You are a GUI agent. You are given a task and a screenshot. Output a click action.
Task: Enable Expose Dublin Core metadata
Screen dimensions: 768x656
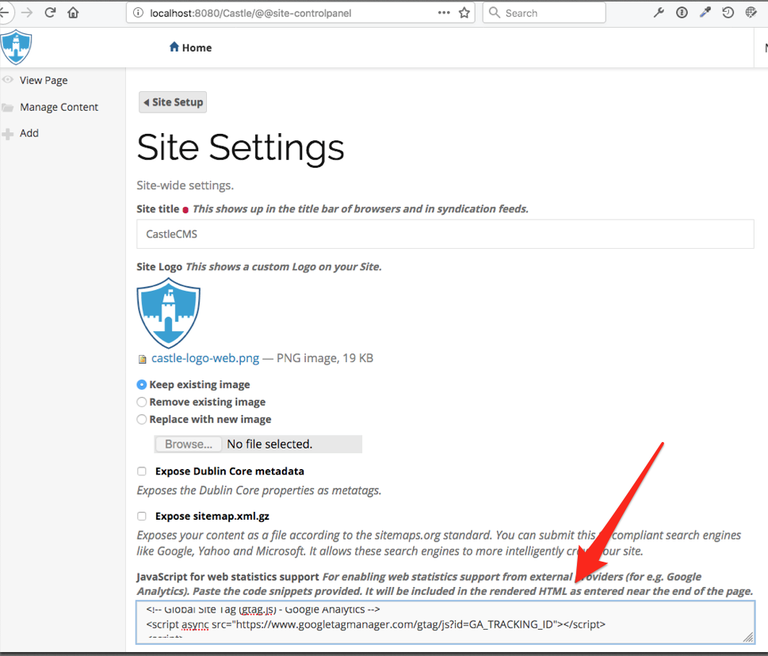[x=142, y=471]
